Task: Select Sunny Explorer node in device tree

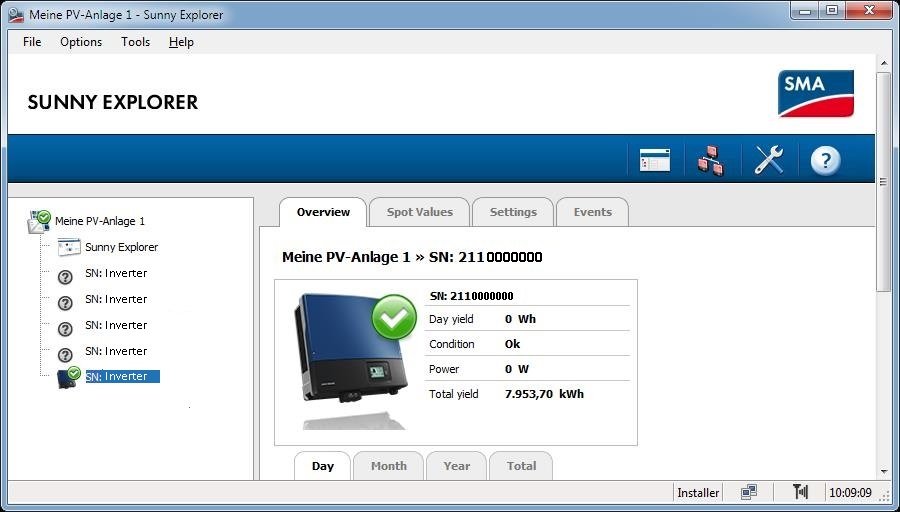Action: 121,247
